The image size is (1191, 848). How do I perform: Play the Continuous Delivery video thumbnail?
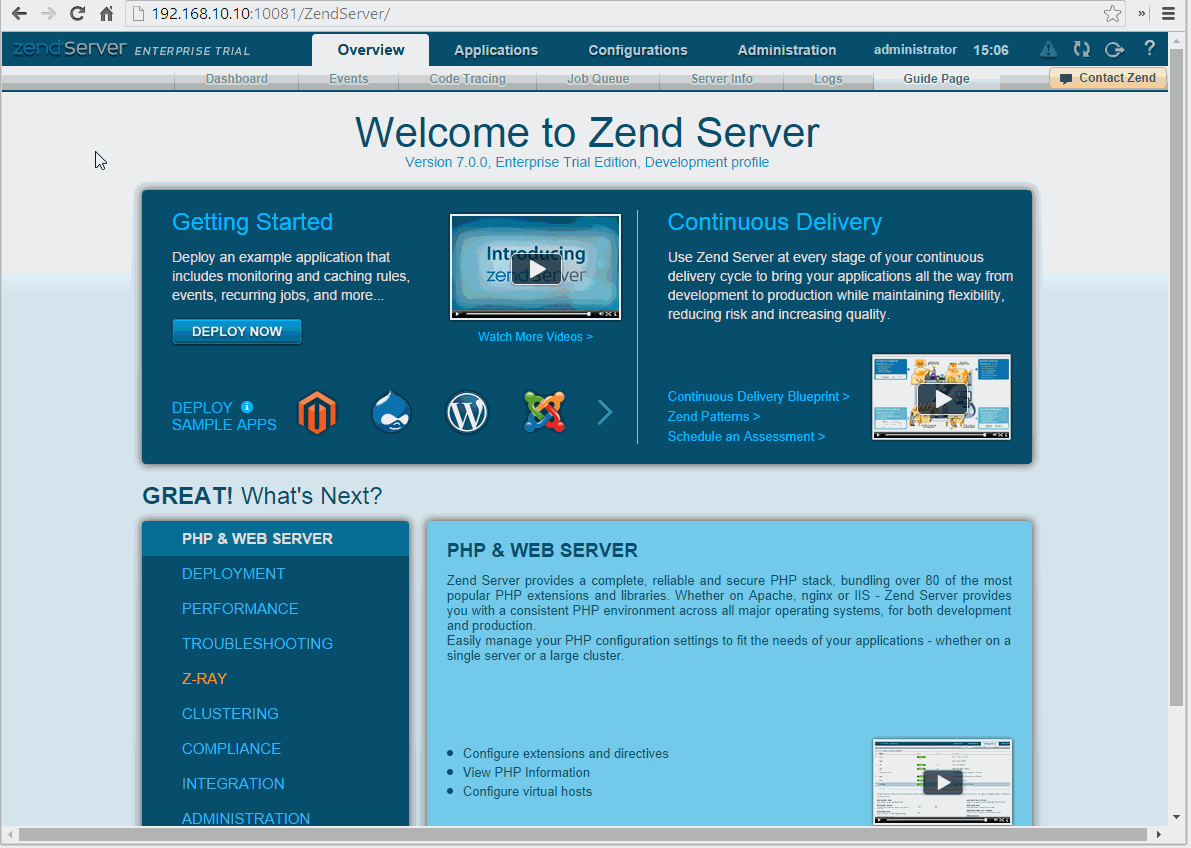(941, 397)
